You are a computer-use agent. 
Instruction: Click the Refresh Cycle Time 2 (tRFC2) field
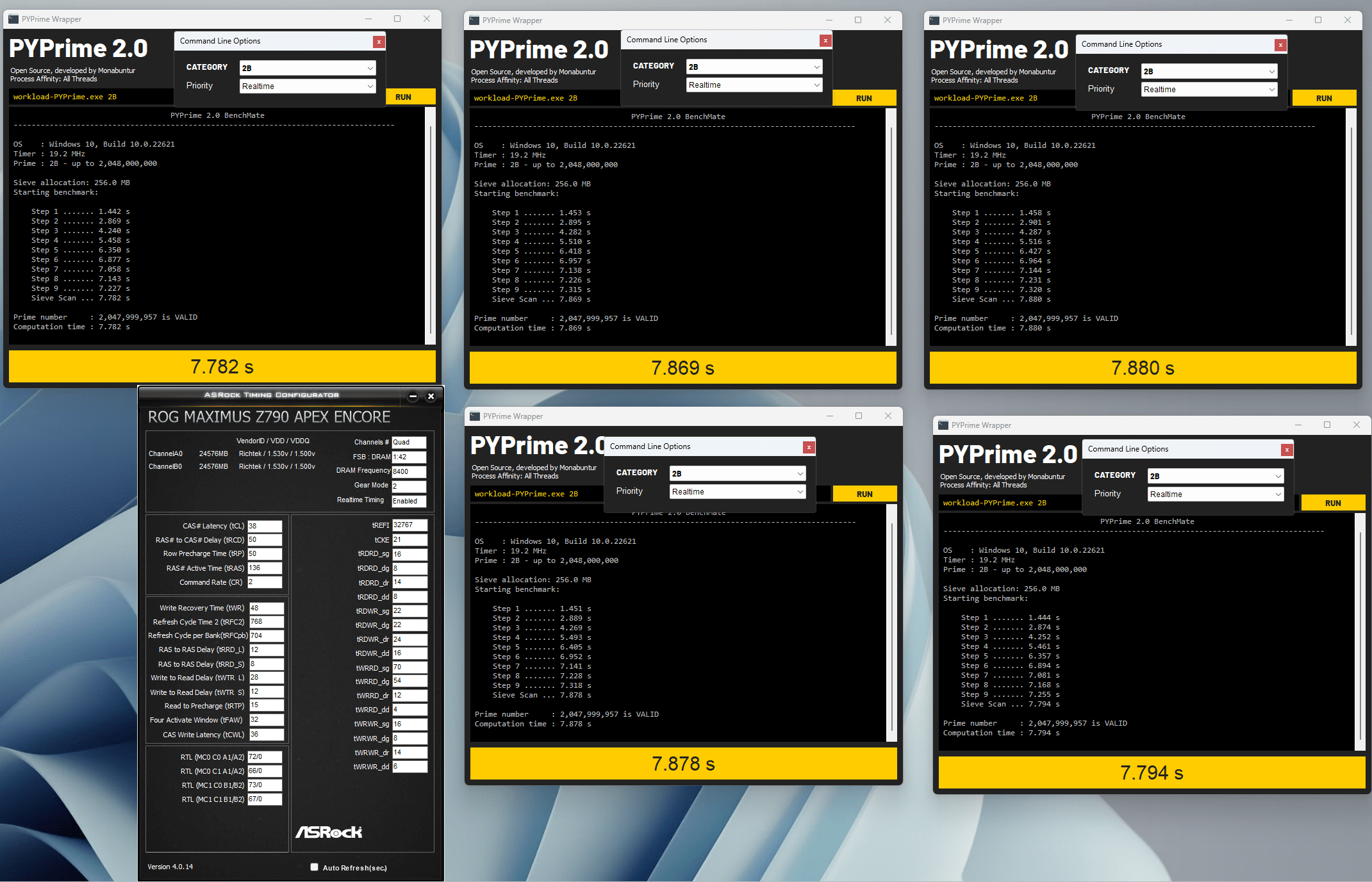(x=267, y=623)
